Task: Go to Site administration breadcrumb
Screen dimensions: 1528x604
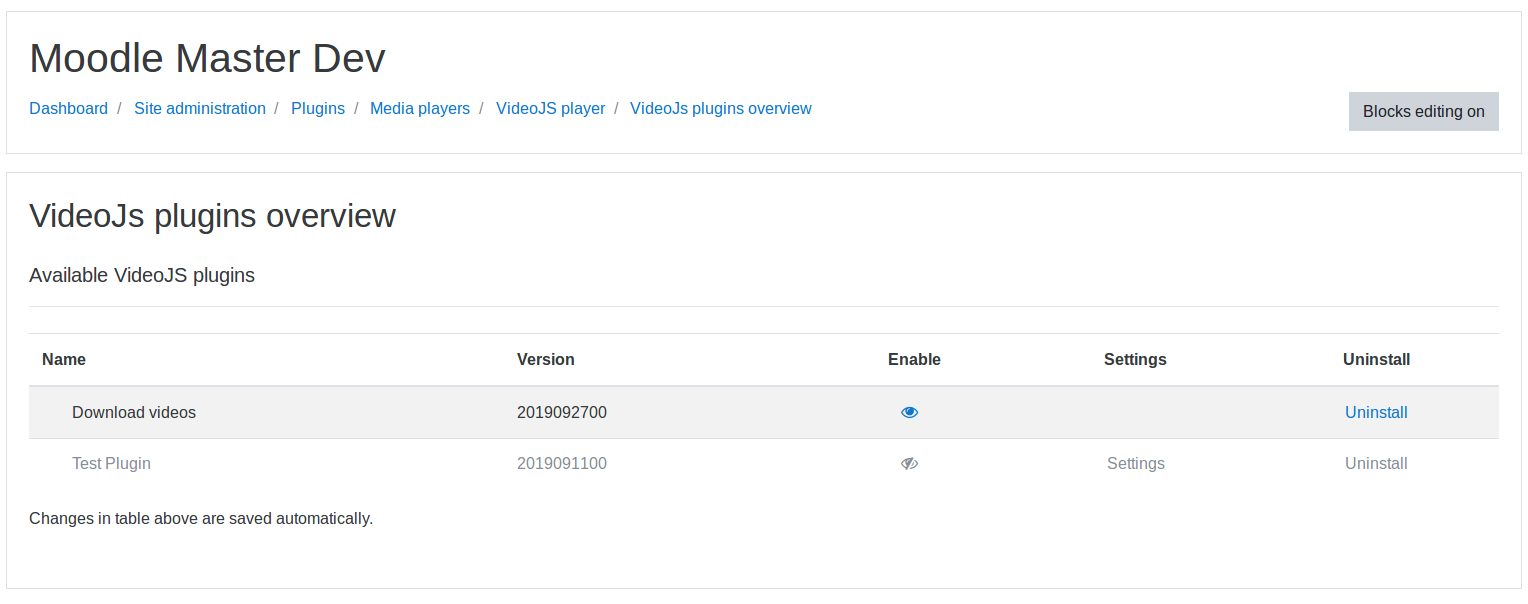Action: (x=200, y=108)
